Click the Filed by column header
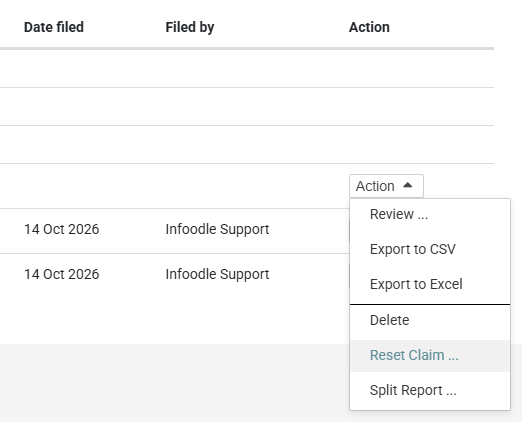The width and height of the screenshot is (522, 422). 190,27
